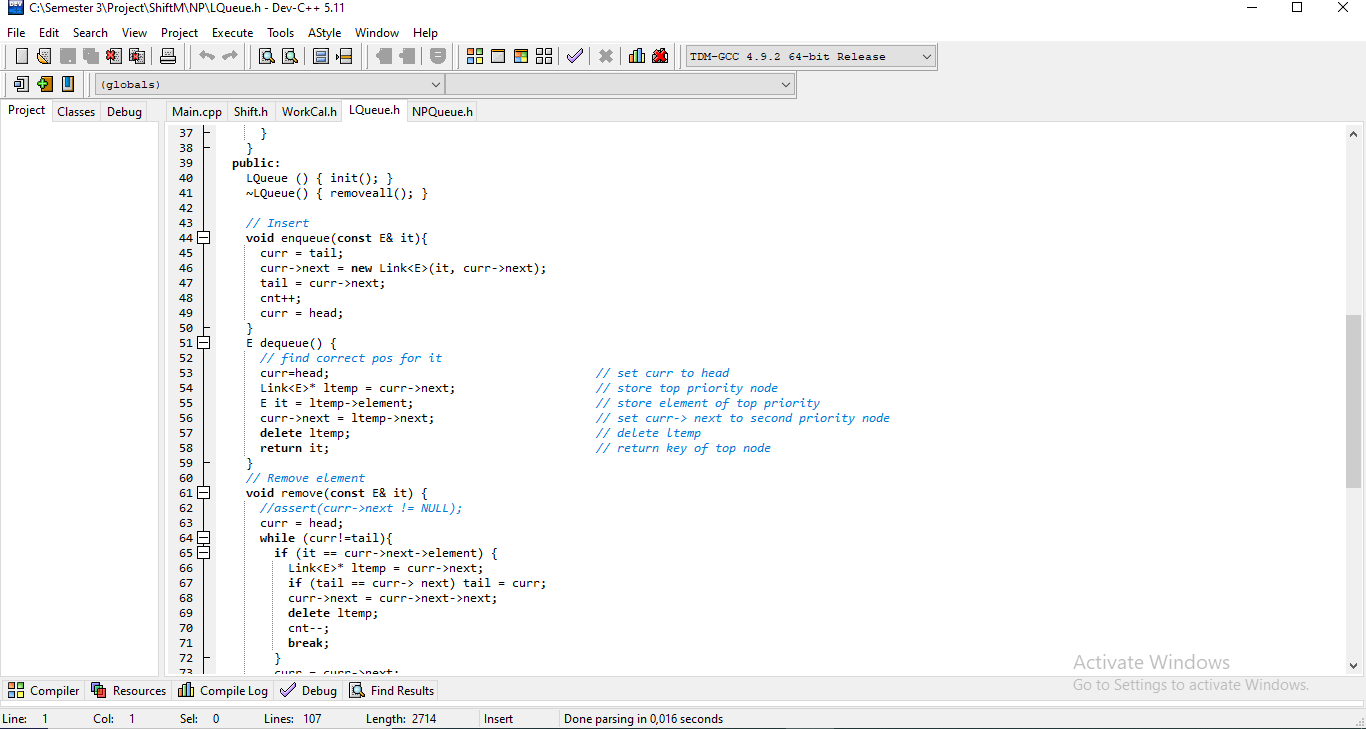Create a new file with the New icon
The height and width of the screenshot is (729, 1366).
point(22,56)
